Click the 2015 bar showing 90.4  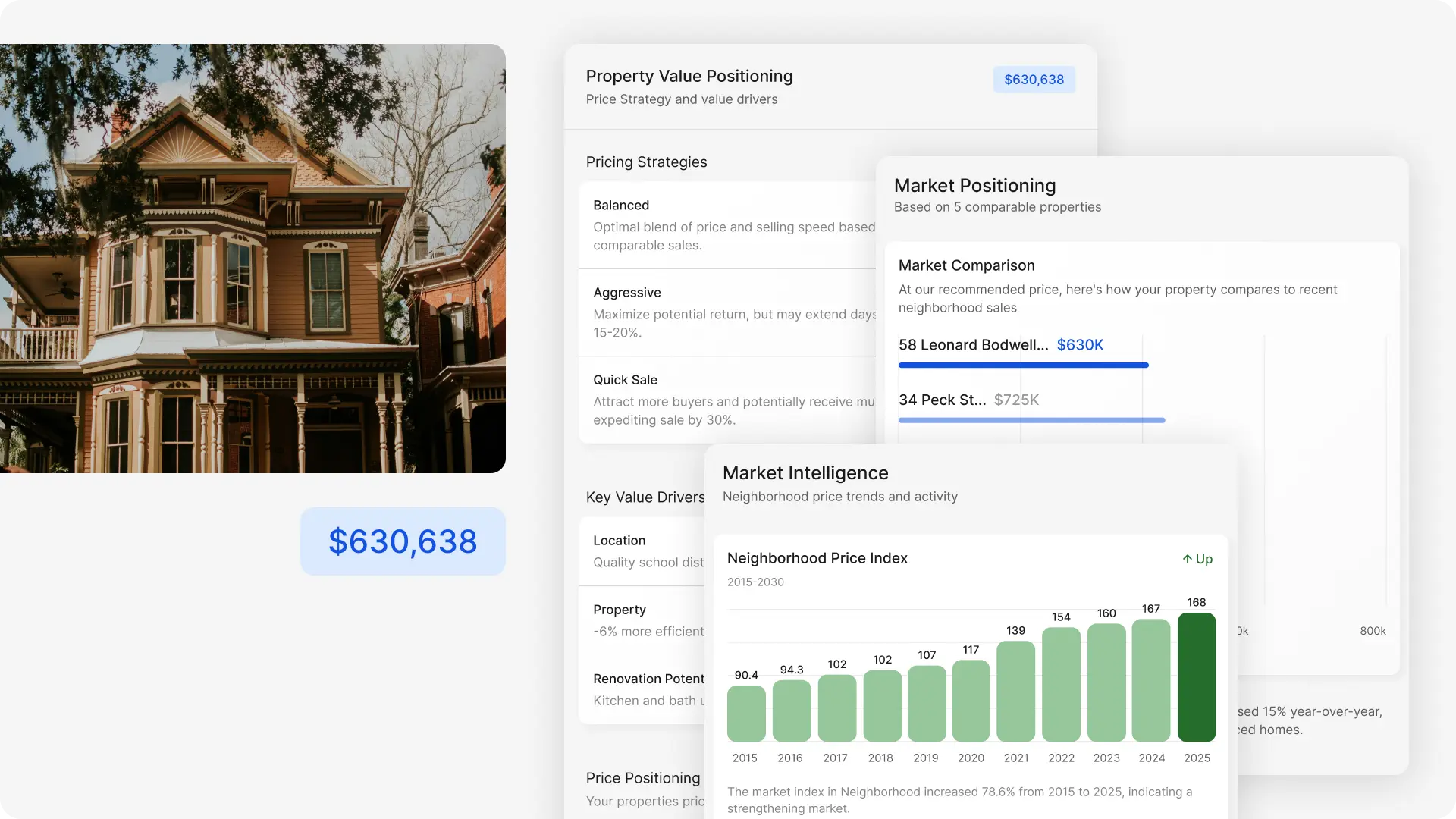[746, 714]
